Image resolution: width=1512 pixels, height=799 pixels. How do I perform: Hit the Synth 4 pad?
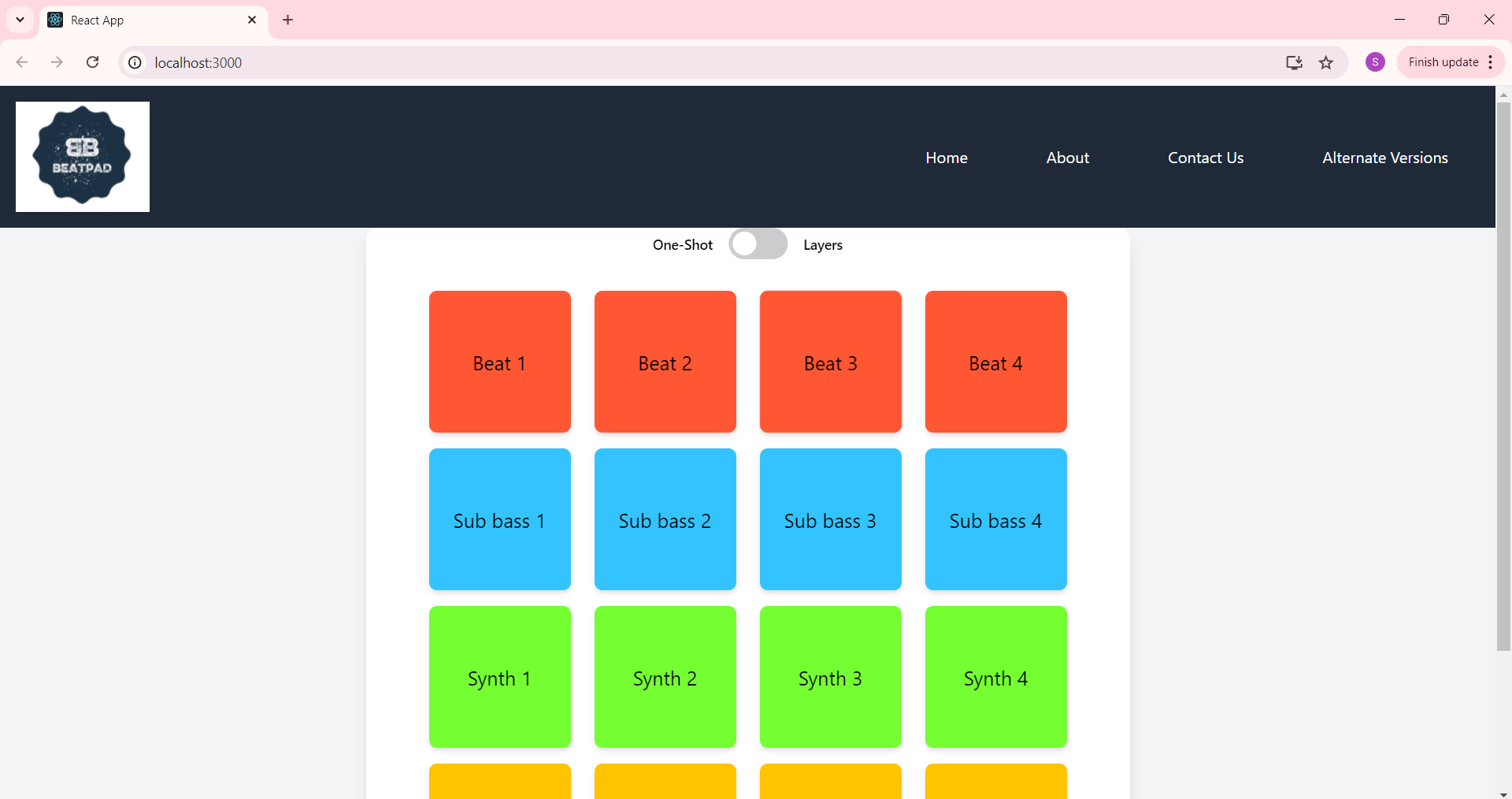coord(996,677)
